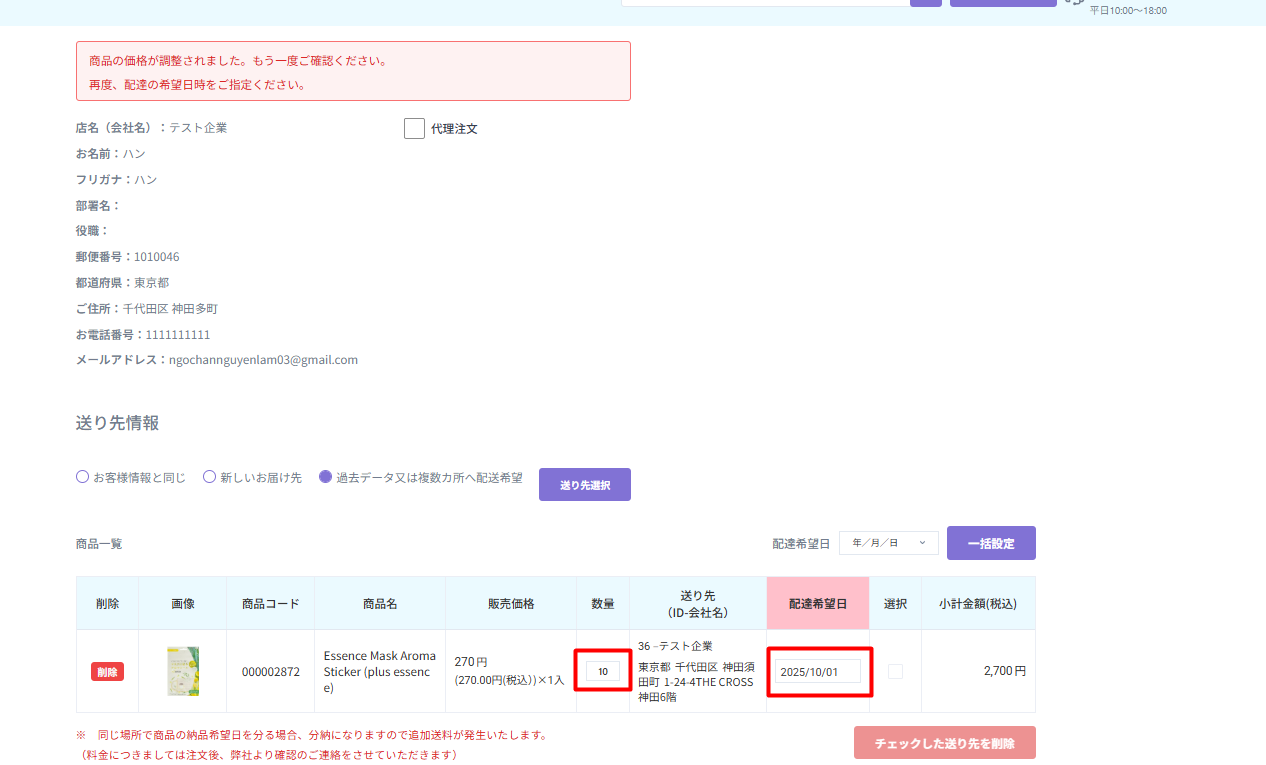Click the product name Essence Mask Aroma Sticker
1266x765 pixels.
click(x=380, y=671)
